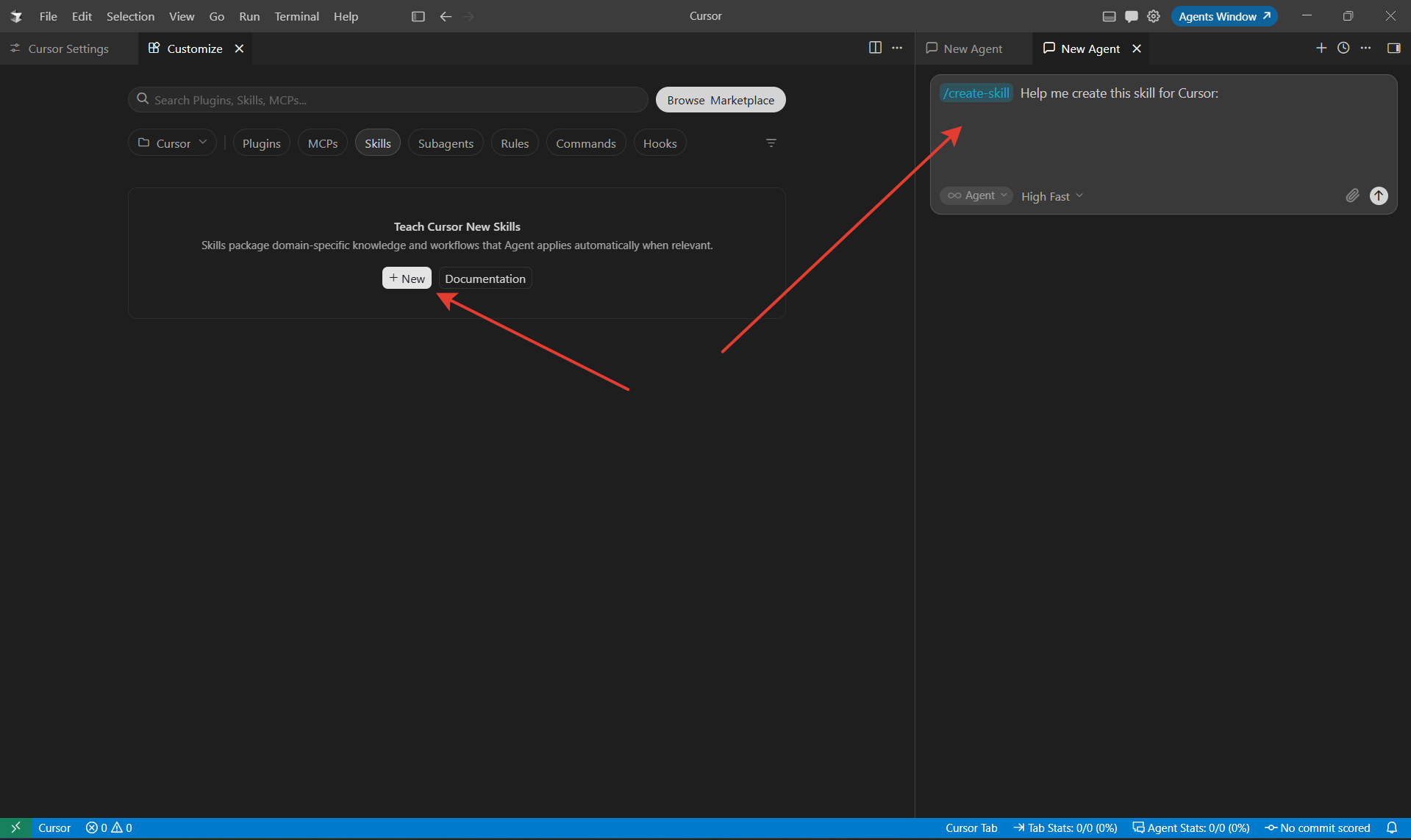Image resolution: width=1411 pixels, height=840 pixels.
Task: Open the Agent mode dropdown
Action: coord(976,195)
